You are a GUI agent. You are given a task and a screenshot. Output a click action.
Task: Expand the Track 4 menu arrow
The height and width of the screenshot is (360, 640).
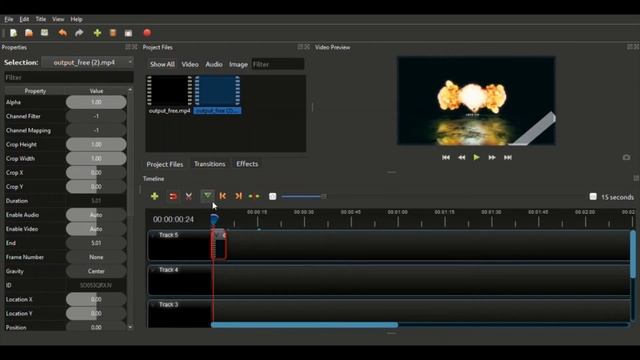click(x=153, y=270)
